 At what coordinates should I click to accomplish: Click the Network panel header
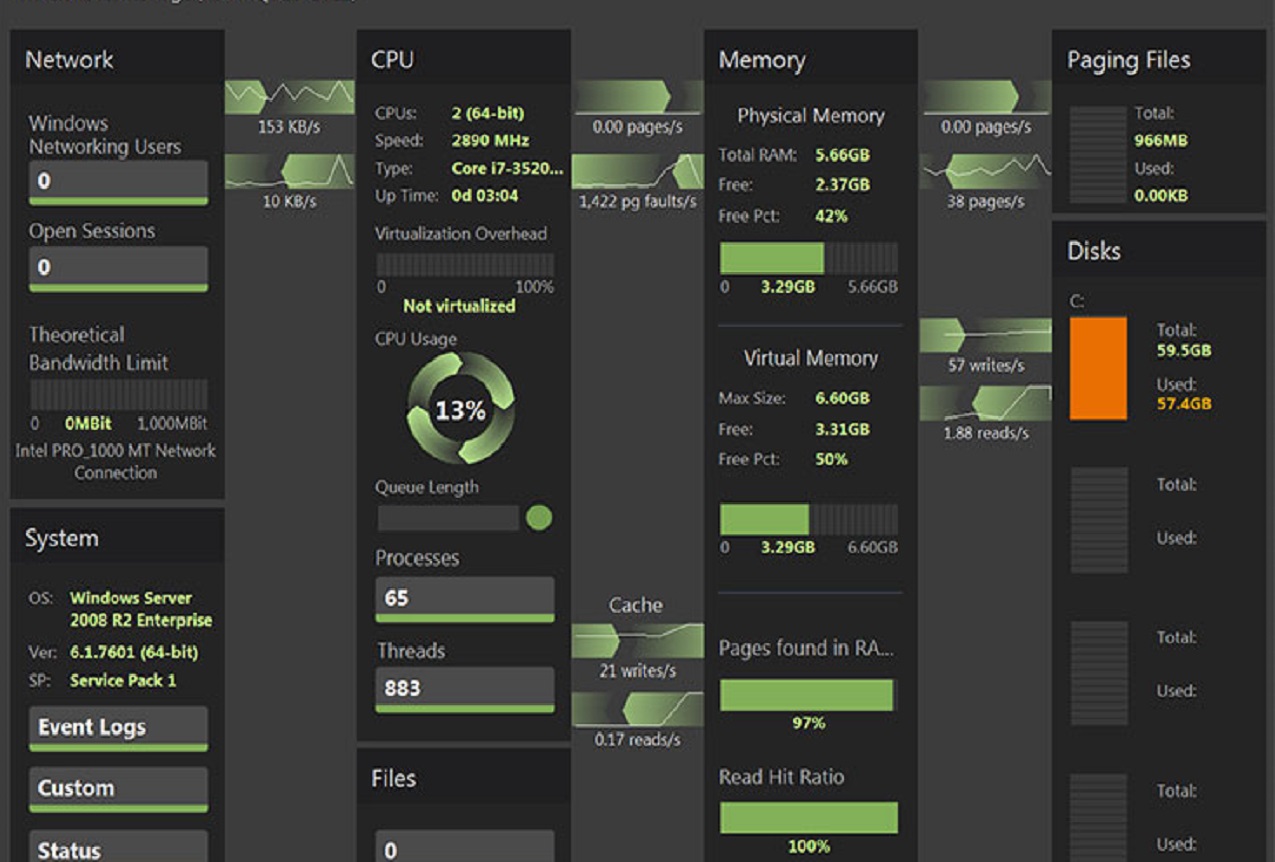click(x=117, y=59)
